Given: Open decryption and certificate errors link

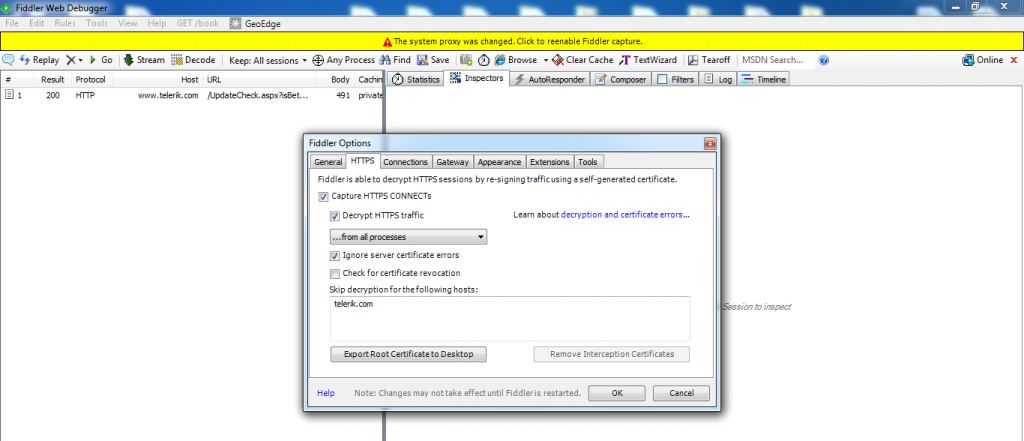Looking at the screenshot, I should [625, 215].
